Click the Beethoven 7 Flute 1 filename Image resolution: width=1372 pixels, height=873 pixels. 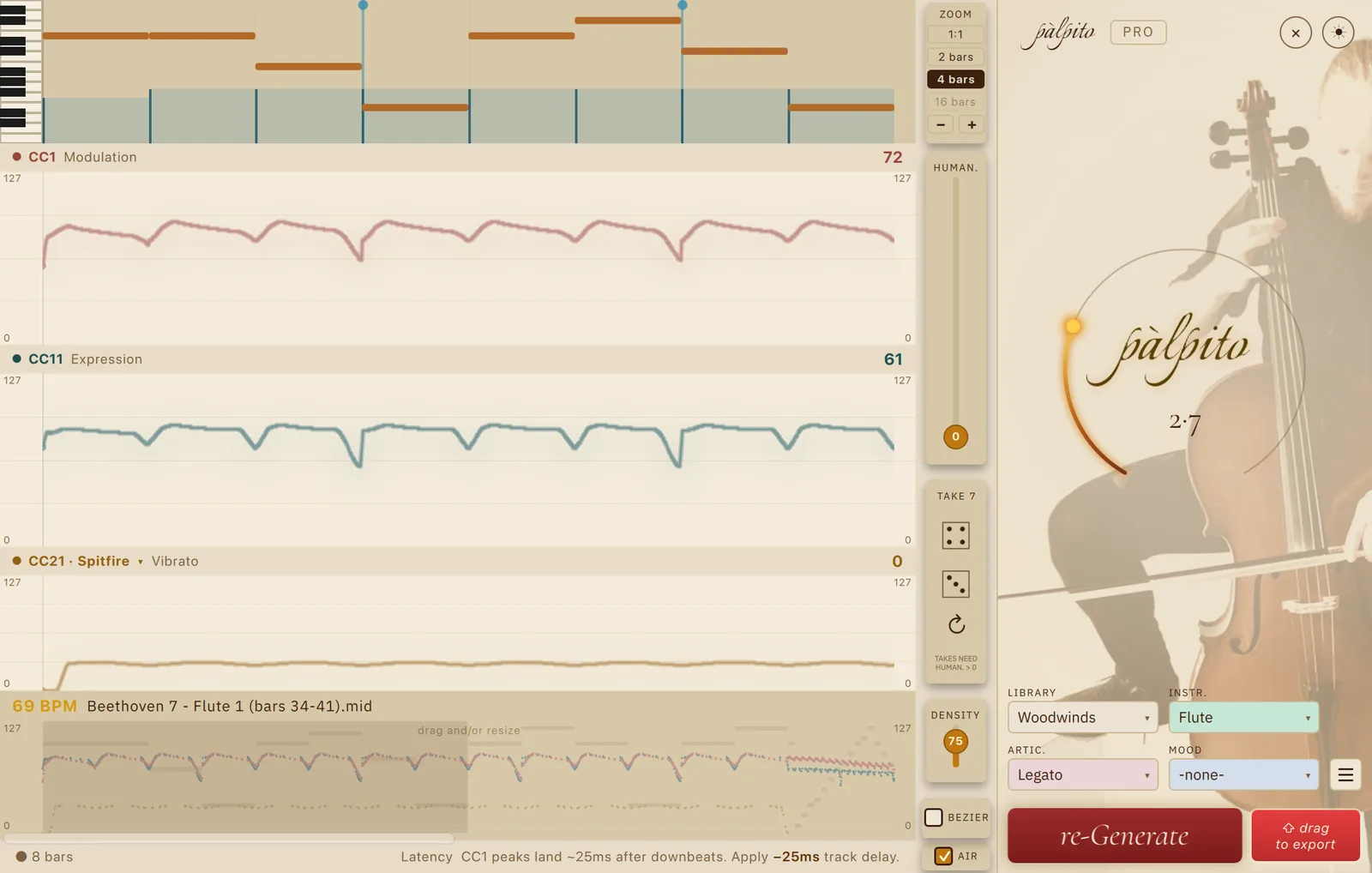pos(229,706)
